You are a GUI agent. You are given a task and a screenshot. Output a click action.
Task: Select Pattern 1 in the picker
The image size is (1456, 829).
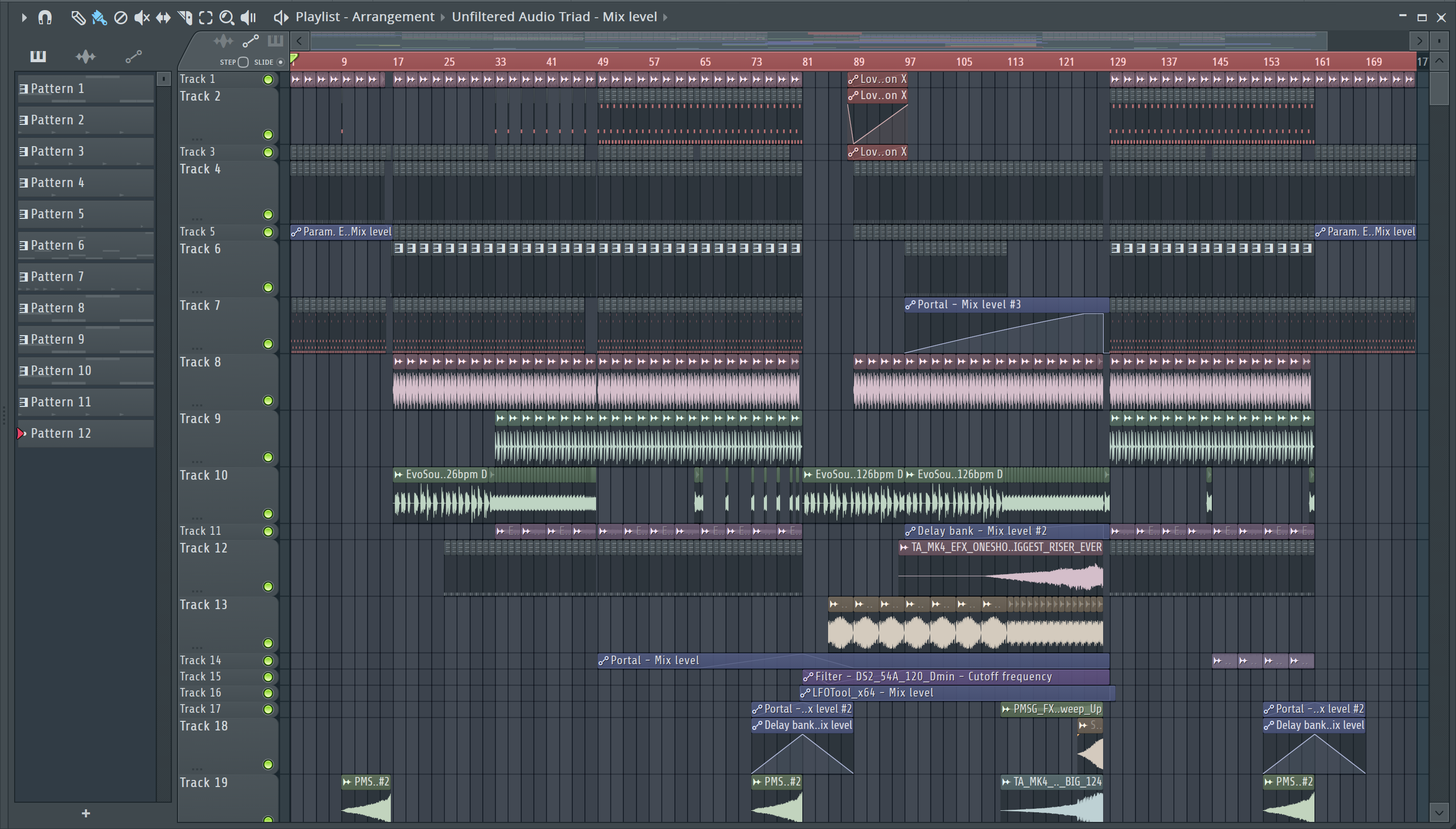tap(85, 89)
